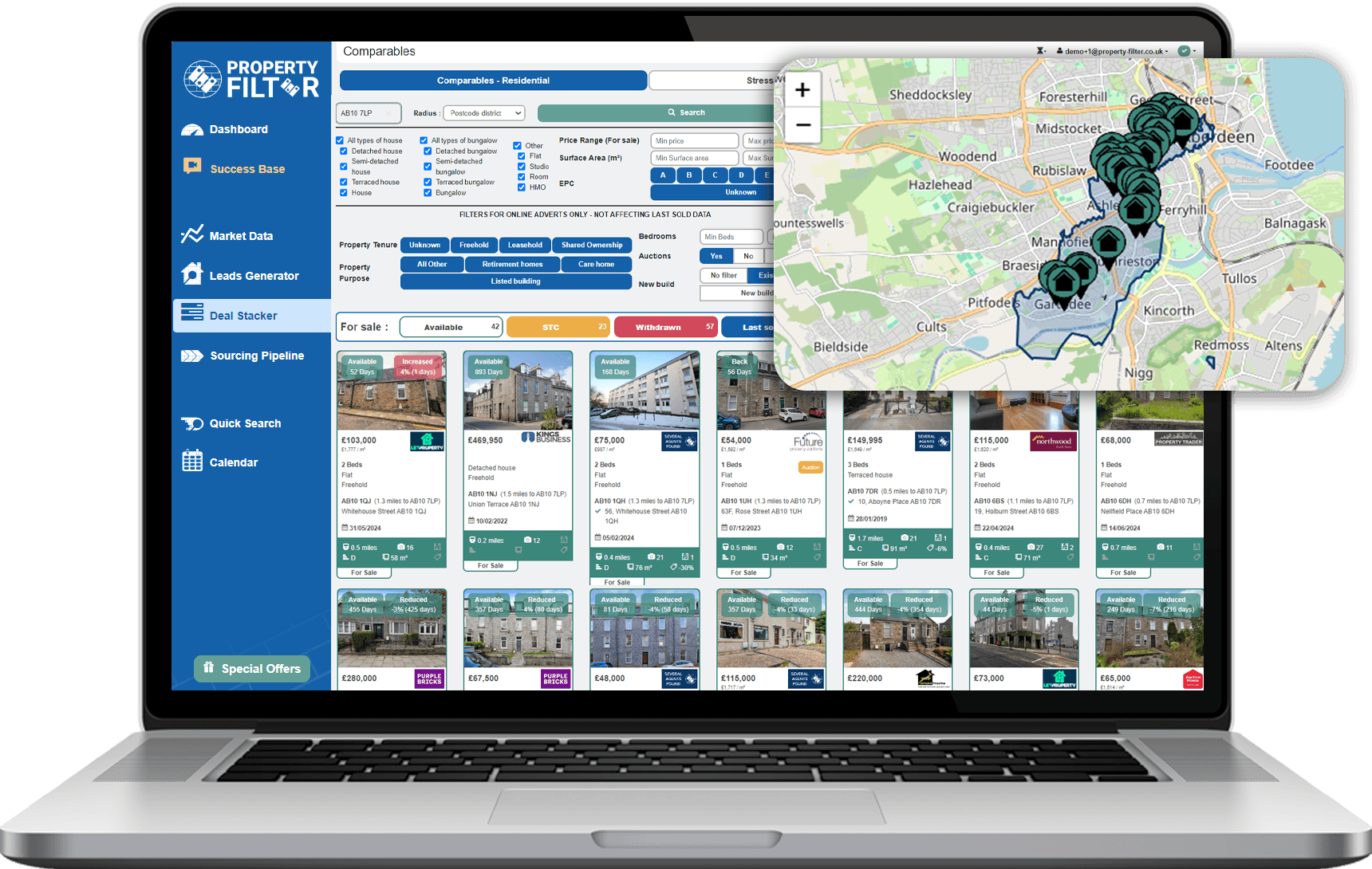Click the Property Filter logo
Viewport: 1372px width, 869px height.
(250, 78)
